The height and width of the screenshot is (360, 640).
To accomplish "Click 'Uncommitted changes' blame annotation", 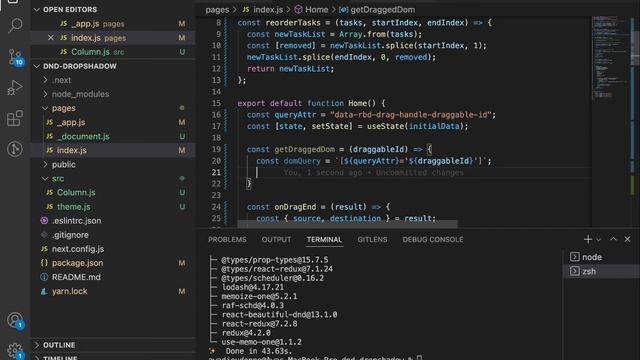I will [x=420, y=173].
